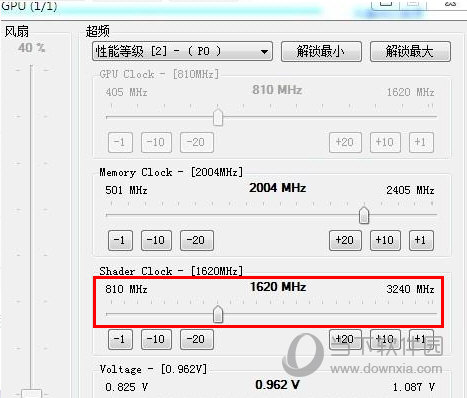
Task: Increase Memory Clock by 1
Action: (x=421, y=240)
